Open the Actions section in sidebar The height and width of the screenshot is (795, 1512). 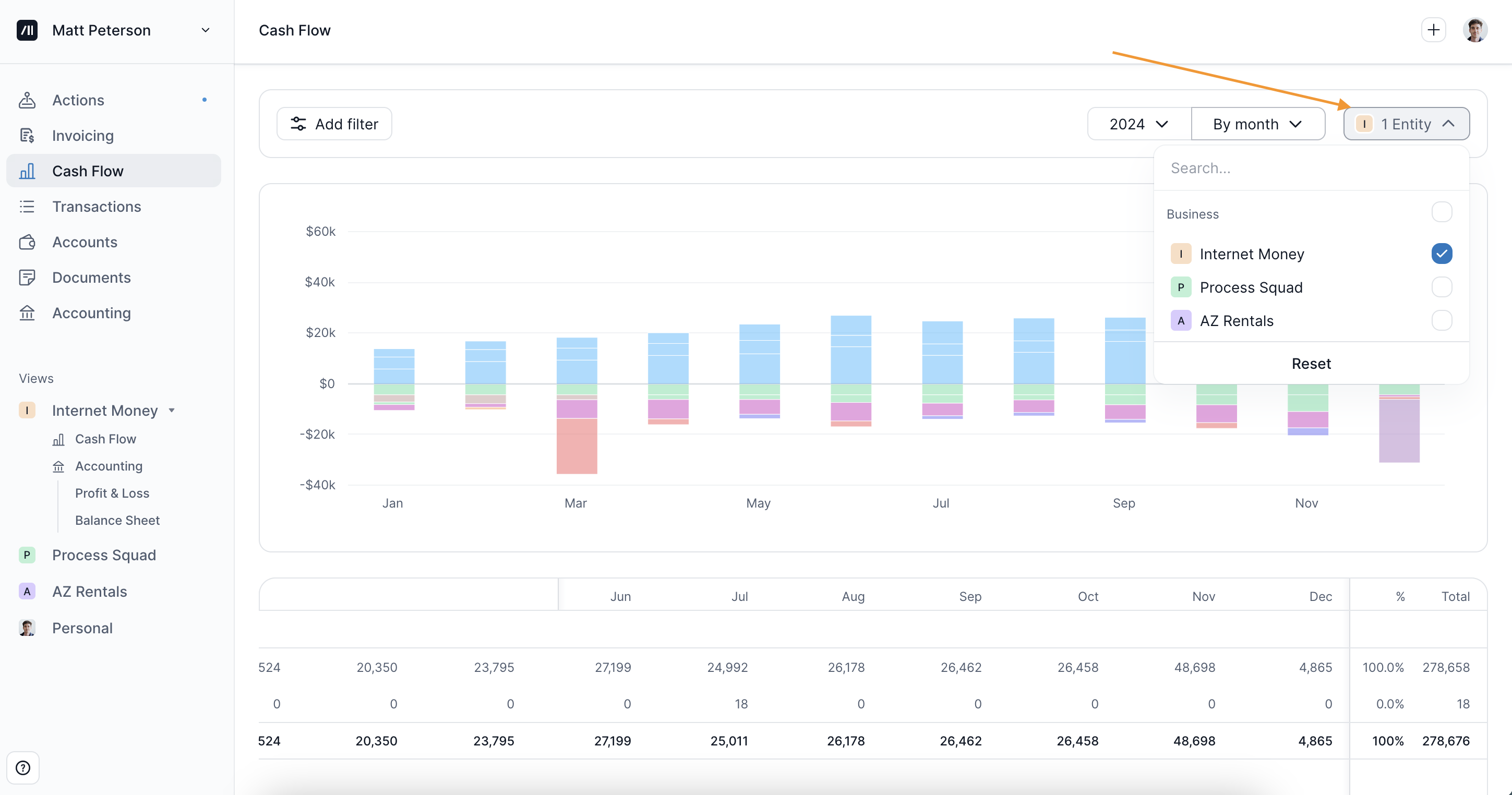(x=78, y=100)
